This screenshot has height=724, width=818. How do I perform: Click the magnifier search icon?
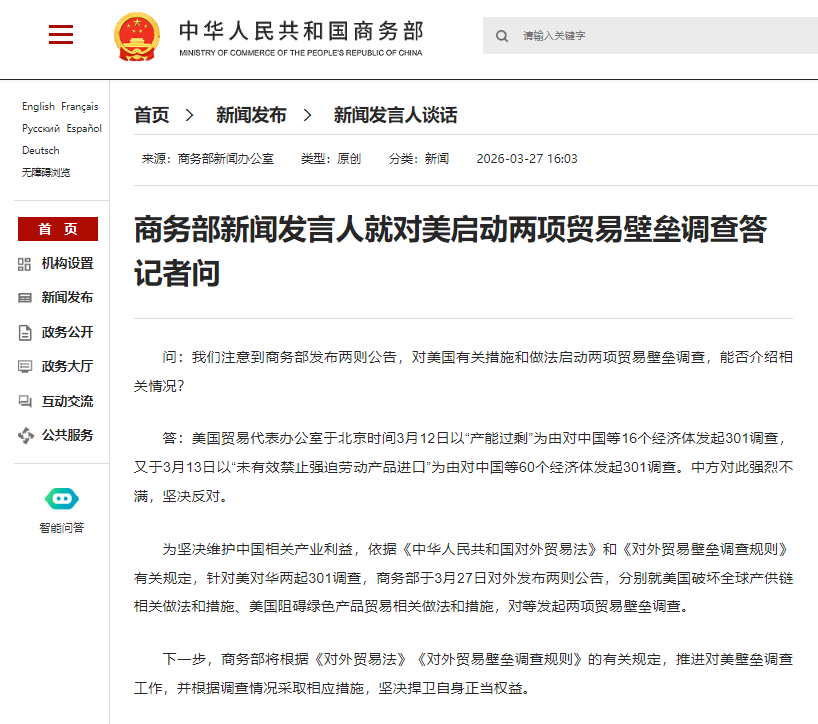click(502, 36)
